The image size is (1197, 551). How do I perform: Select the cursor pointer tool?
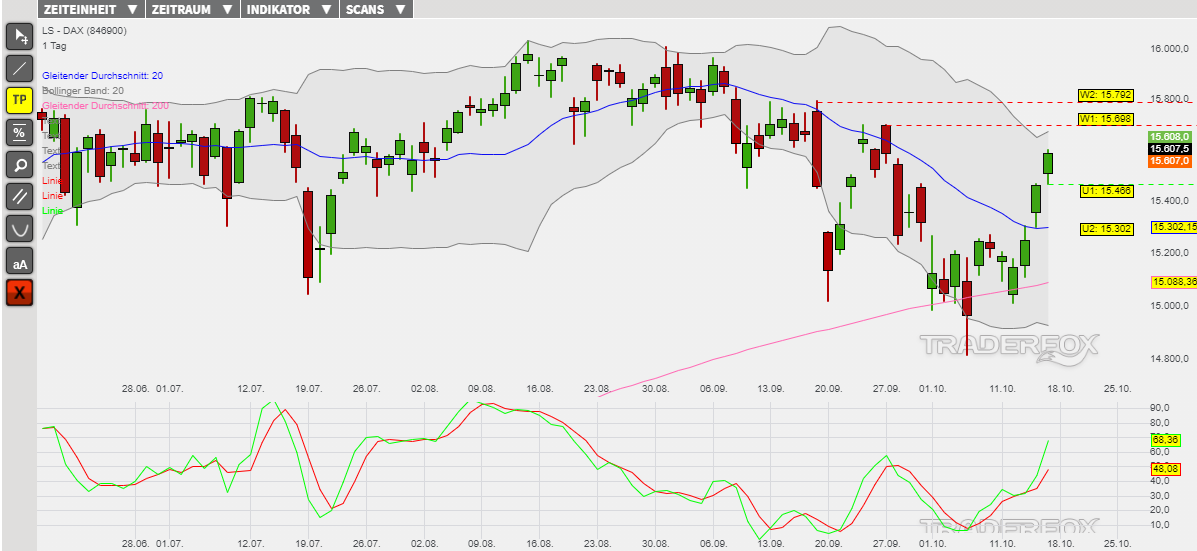pos(20,35)
